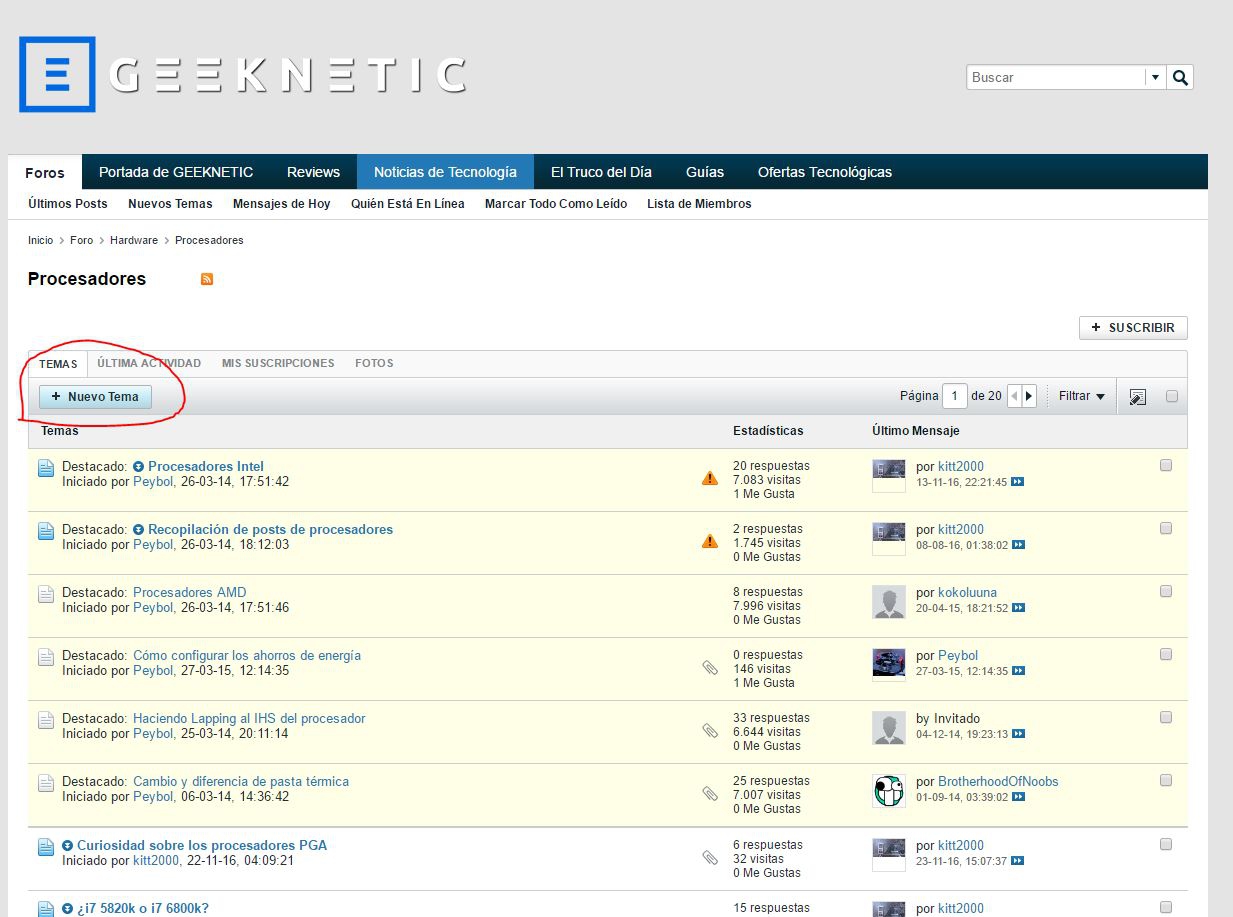Jump to last post of Procesadores AMD

(1018, 608)
